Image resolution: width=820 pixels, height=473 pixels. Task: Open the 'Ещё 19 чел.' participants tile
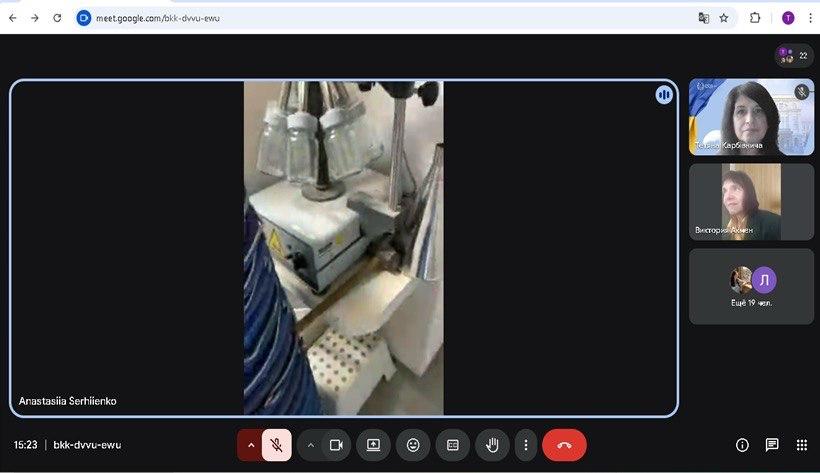751,286
